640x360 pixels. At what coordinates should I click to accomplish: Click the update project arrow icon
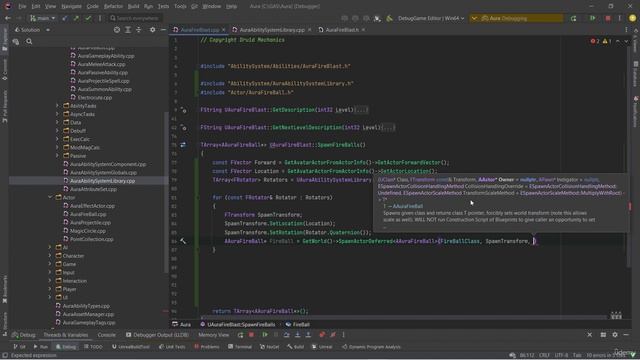point(64,18)
